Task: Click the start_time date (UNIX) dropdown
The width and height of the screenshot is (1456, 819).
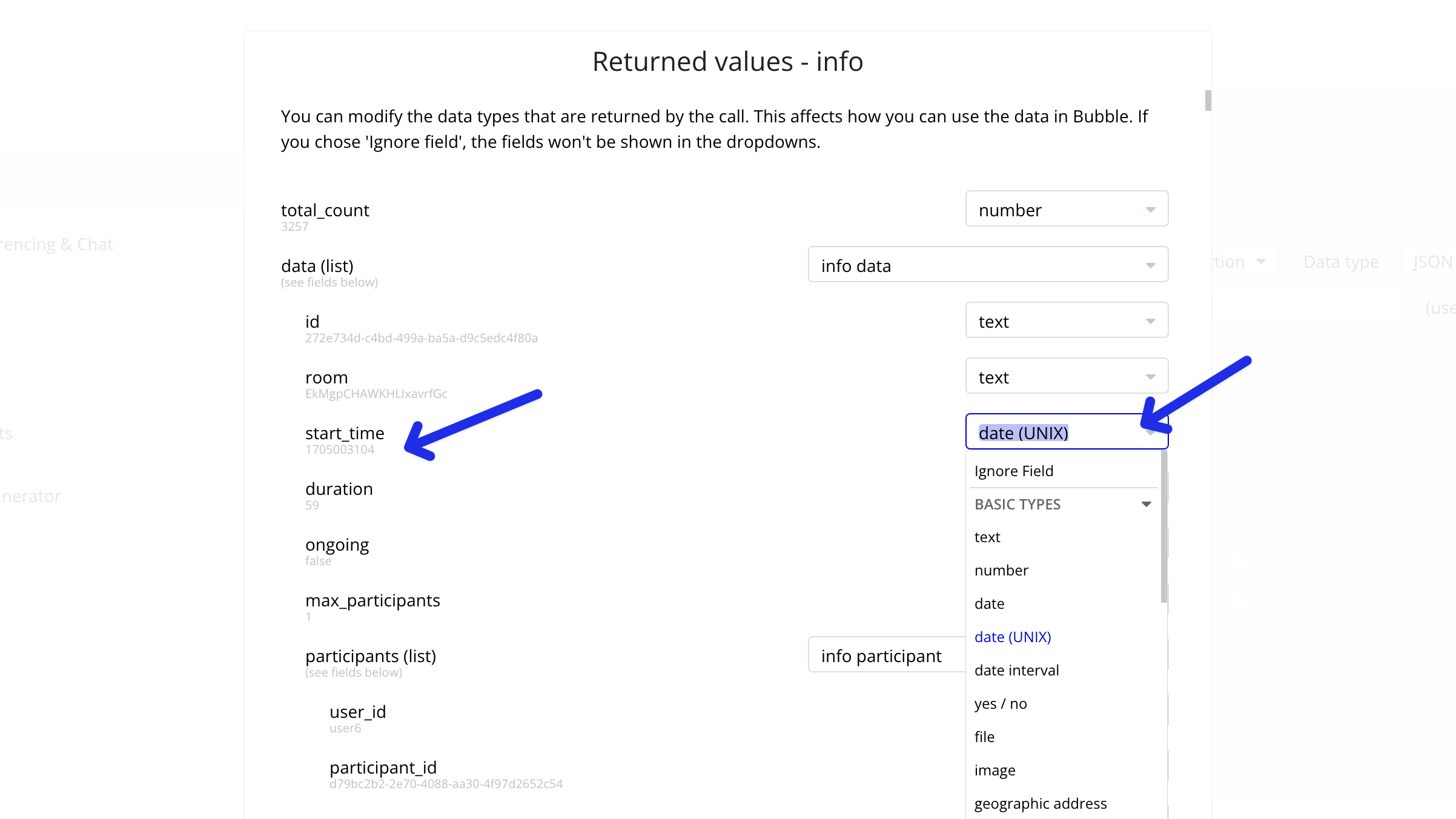Action: click(x=1066, y=433)
